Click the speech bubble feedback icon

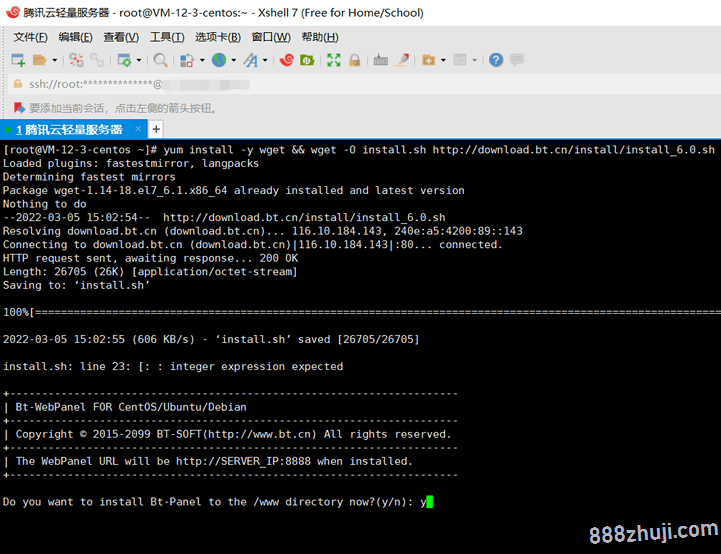[517, 60]
